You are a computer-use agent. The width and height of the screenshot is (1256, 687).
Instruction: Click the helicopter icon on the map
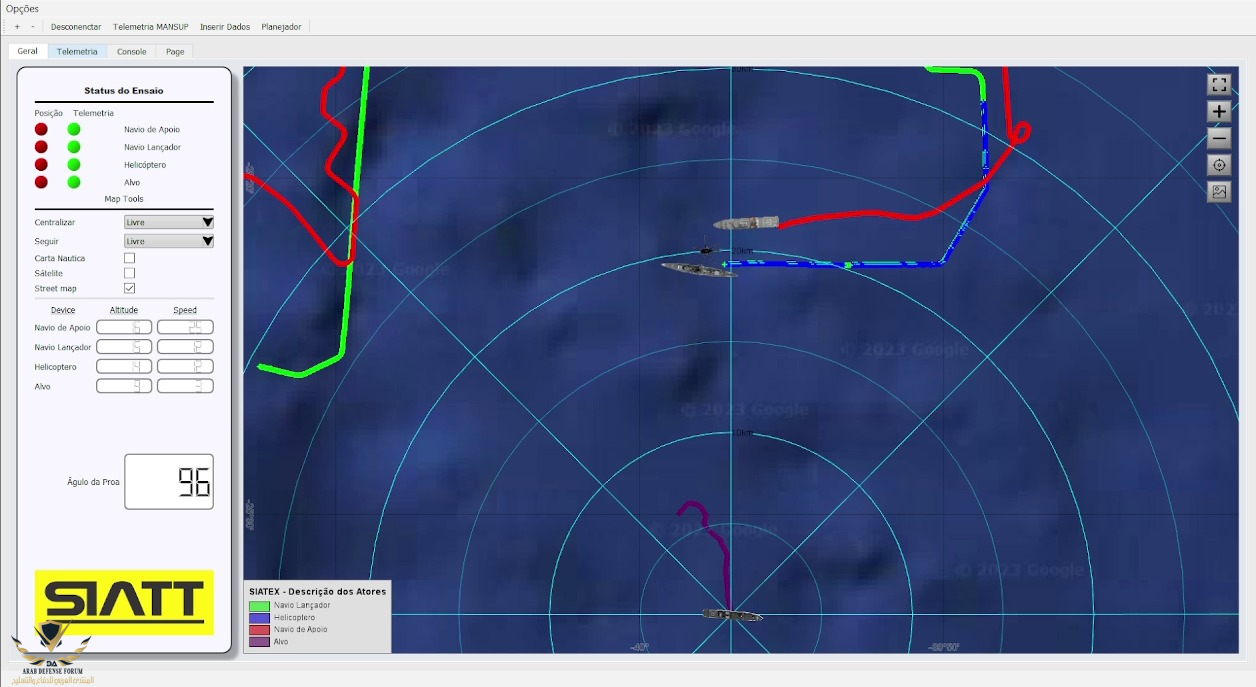pos(706,250)
